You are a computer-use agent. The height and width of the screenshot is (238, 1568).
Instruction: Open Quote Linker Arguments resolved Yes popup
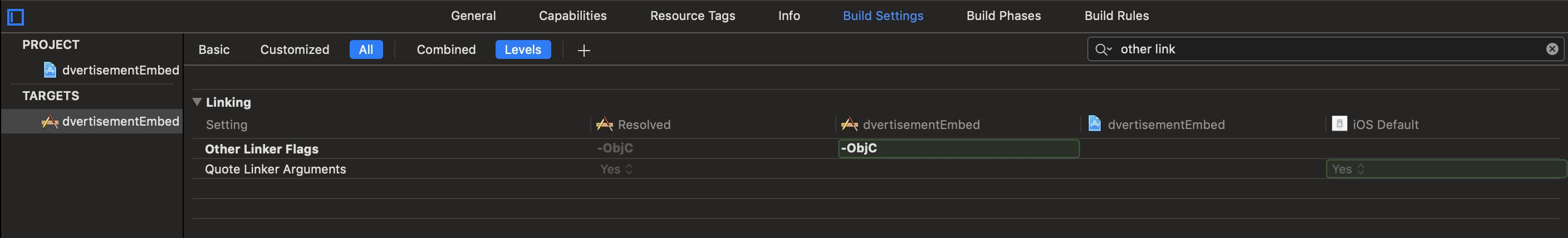coord(616,170)
